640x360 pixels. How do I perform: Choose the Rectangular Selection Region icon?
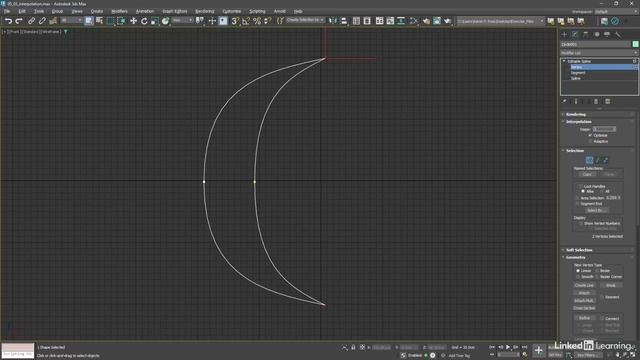click(x=110, y=21)
